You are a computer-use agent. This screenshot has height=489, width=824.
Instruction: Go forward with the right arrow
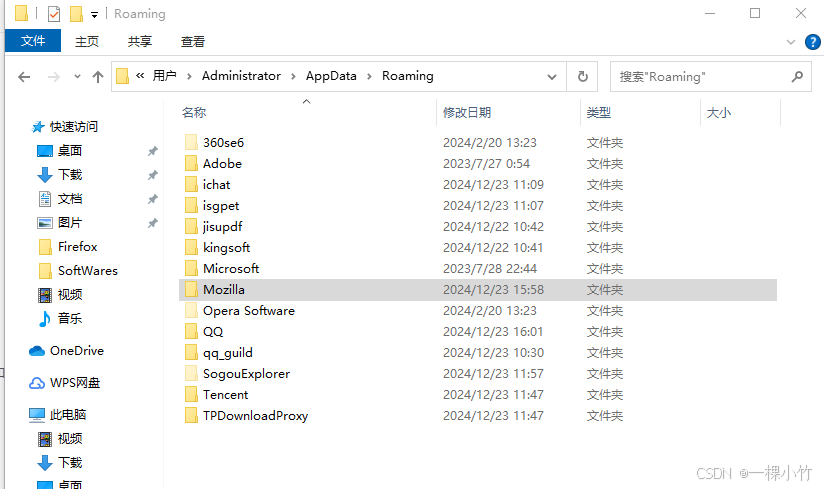click(x=54, y=77)
